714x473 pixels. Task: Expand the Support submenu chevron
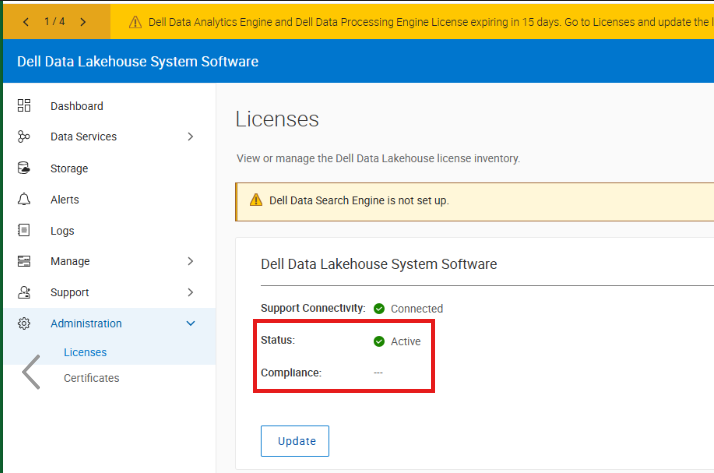pyautogui.click(x=190, y=292)
